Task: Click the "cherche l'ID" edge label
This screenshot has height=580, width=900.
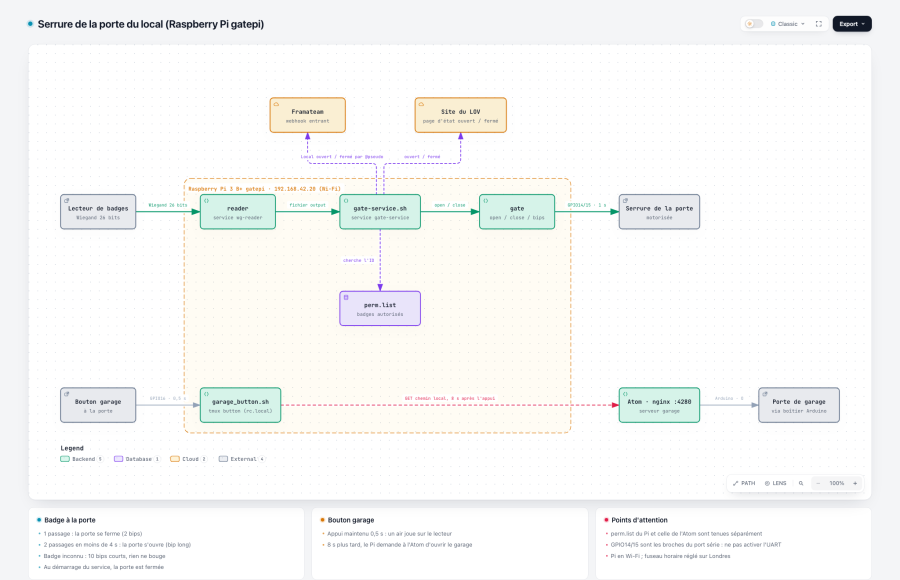Action: point(359,260)
